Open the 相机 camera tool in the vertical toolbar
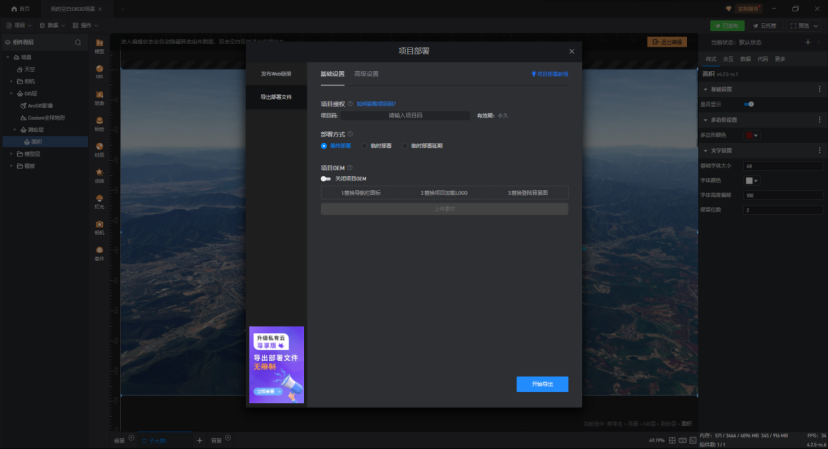 coord(99,227)
